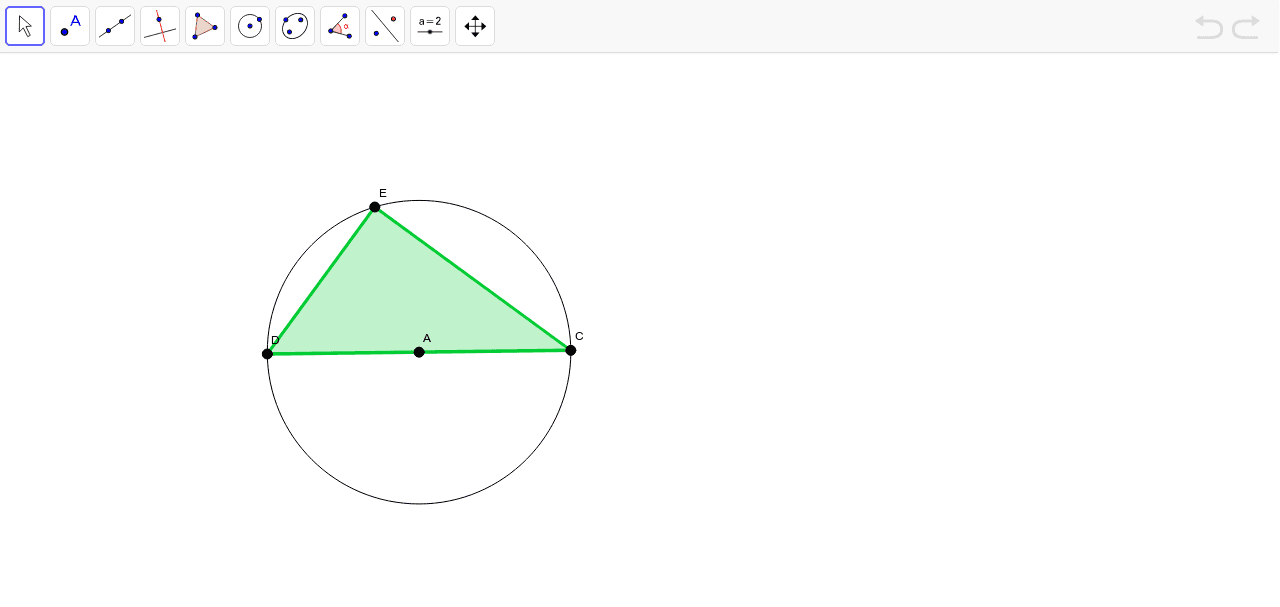Select the green segment from E to C
This screenshot has height=607, width=1280.
point(473,279)
